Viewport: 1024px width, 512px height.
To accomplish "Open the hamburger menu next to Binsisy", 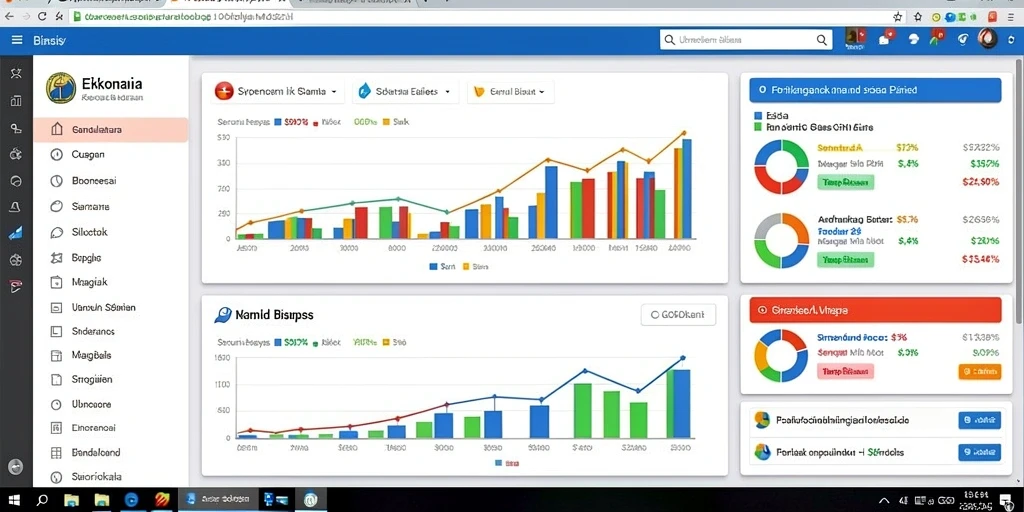I will (17, 40).
